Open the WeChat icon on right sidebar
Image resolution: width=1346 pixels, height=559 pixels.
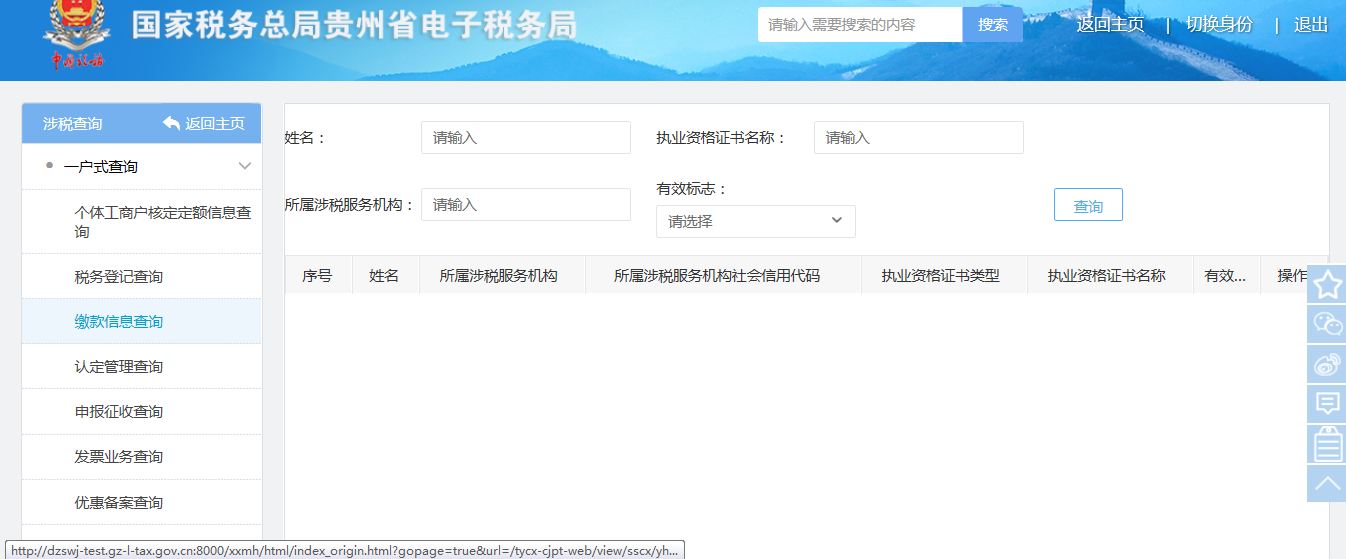click(x=1326, y=324)
